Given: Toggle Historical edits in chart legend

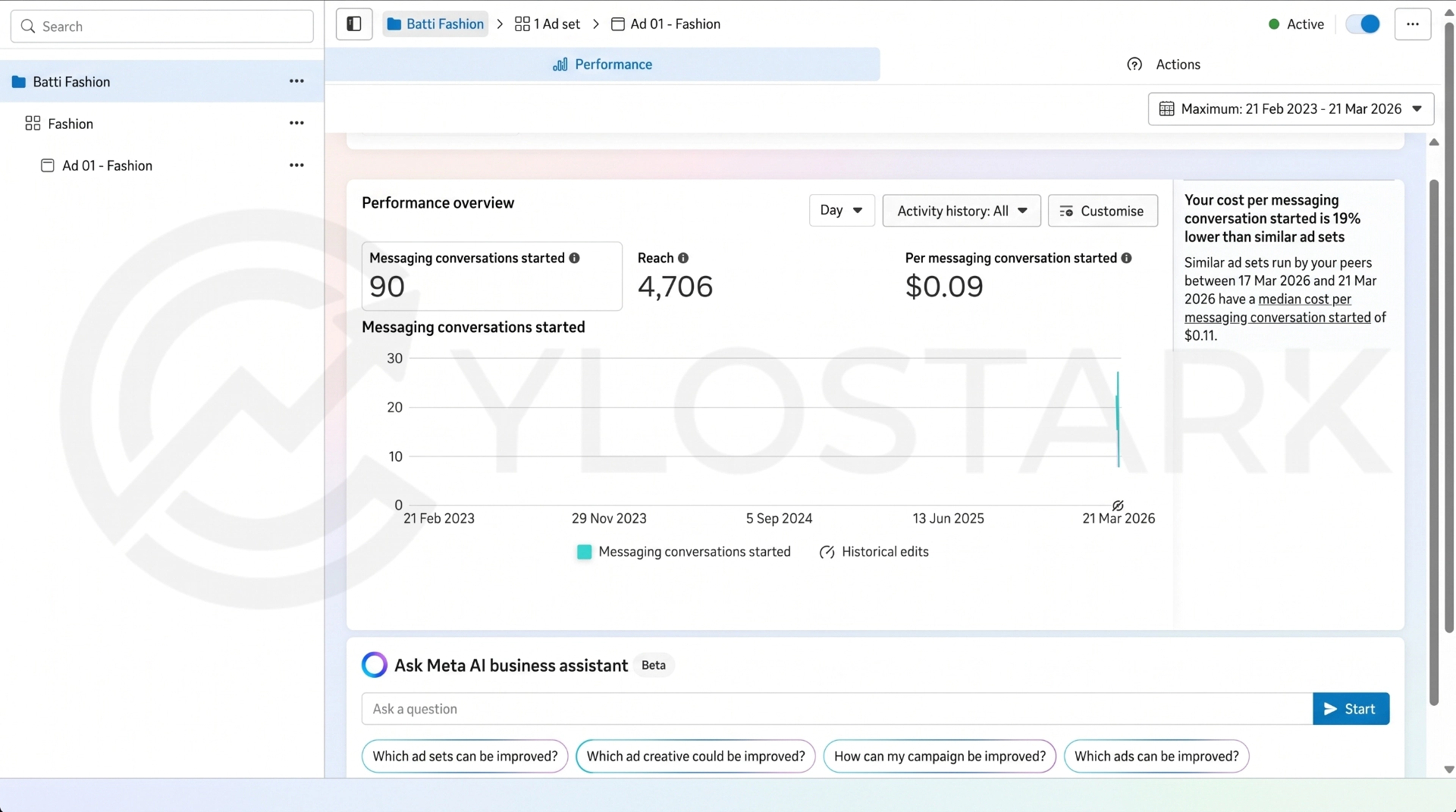Looking at the screenshot, I should tap(874, 552).
